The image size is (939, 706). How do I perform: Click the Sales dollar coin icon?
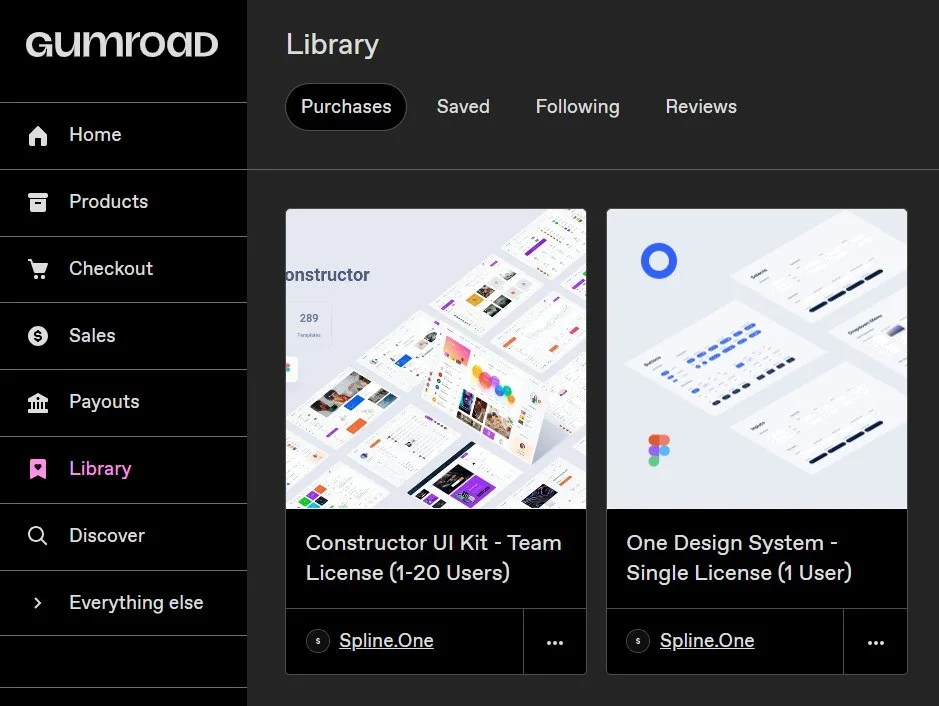[x=38, y=336]
